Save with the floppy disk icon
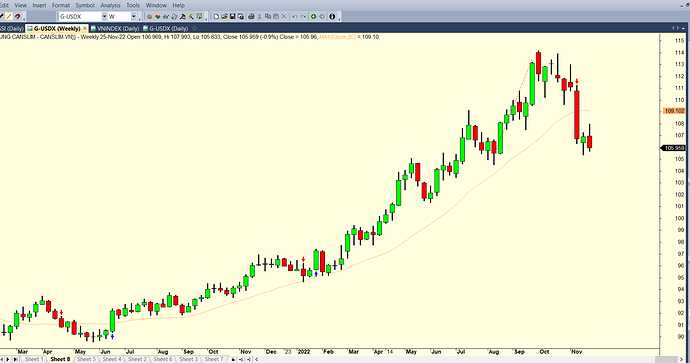Screen dimensions: 690x363 click(232, 17)
